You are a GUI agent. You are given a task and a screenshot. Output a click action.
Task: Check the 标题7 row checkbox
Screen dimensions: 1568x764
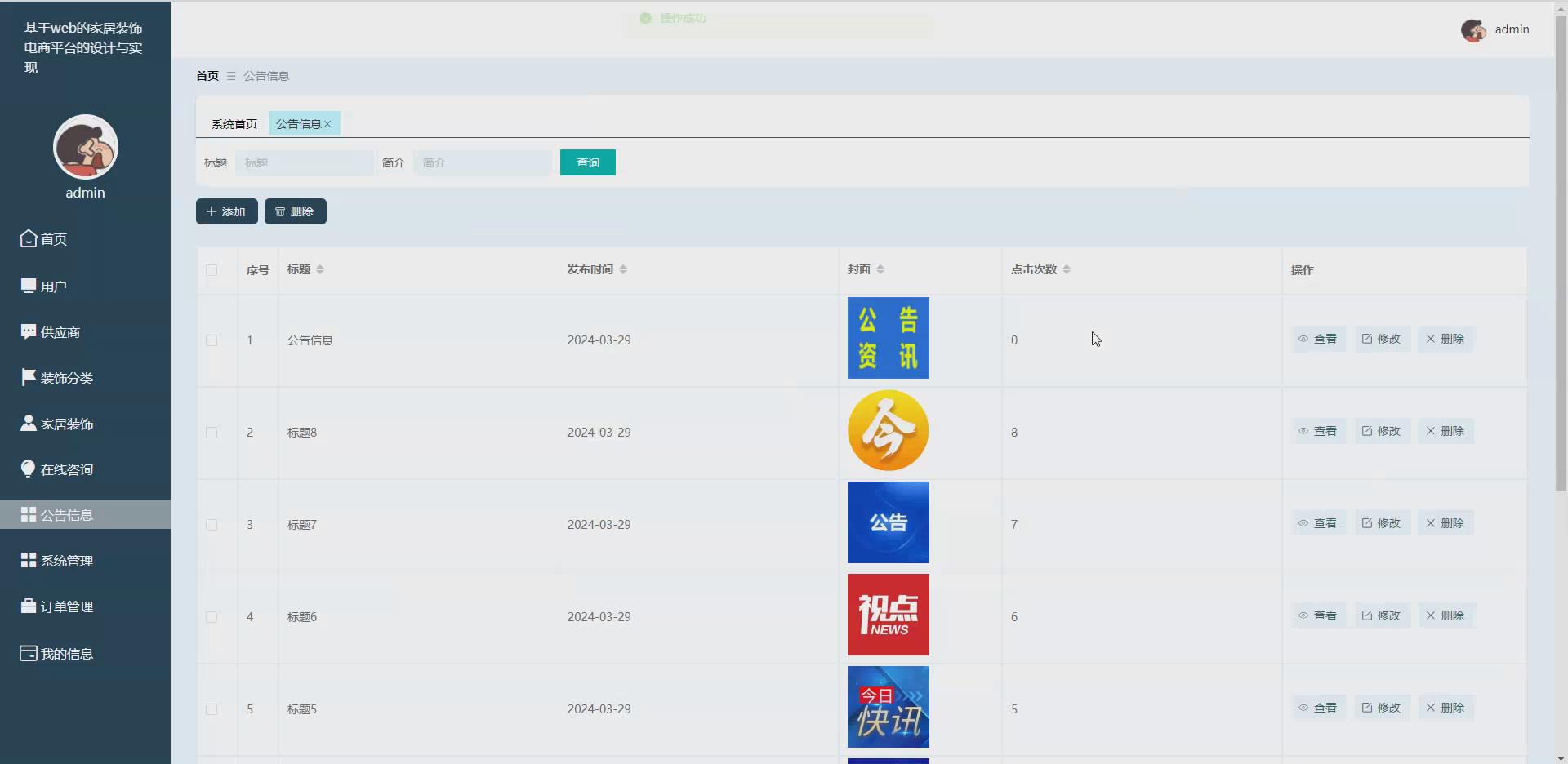(x=212, y=525)
